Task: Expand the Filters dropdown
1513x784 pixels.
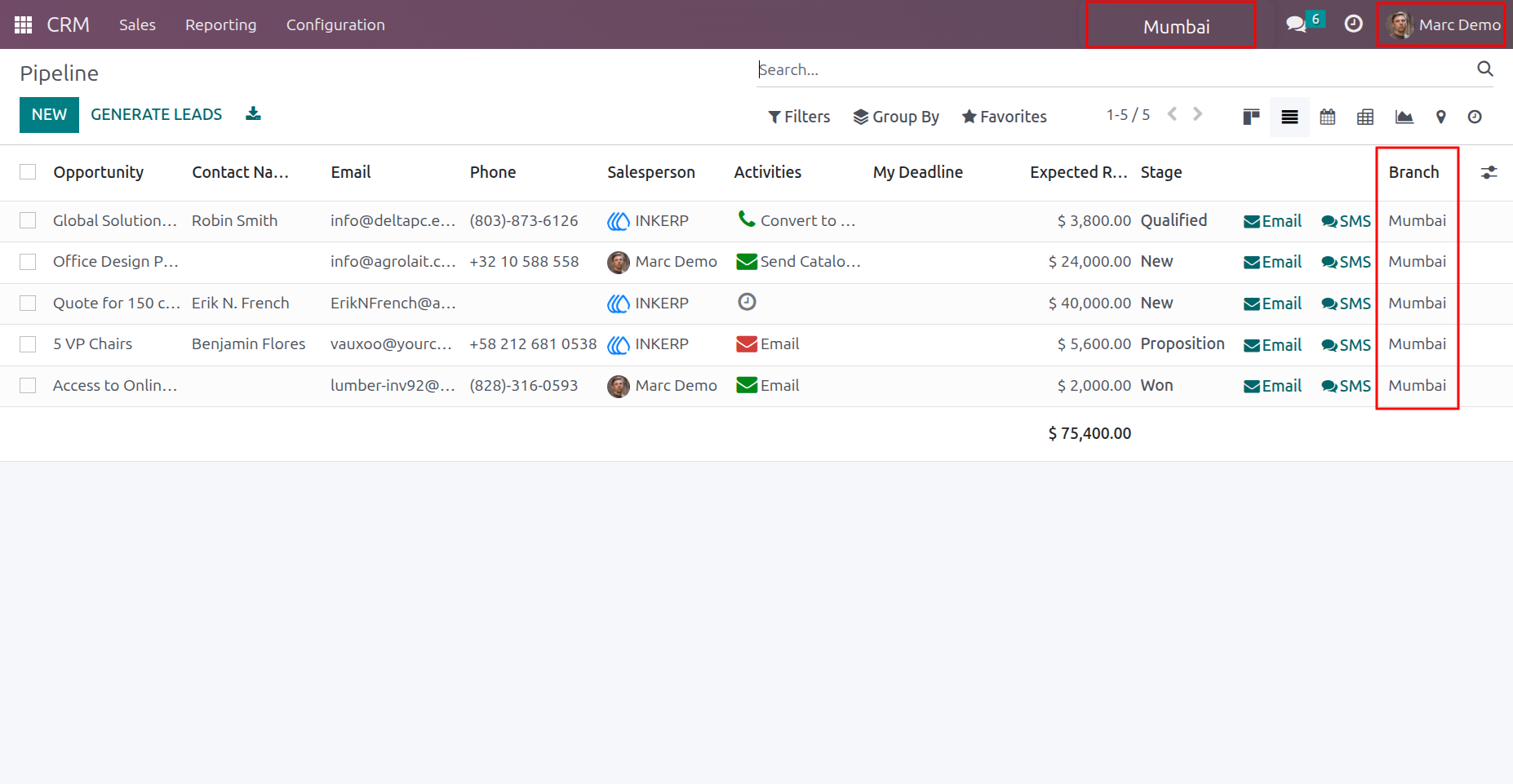Action: pyautogui.click(x=799, y=117)
